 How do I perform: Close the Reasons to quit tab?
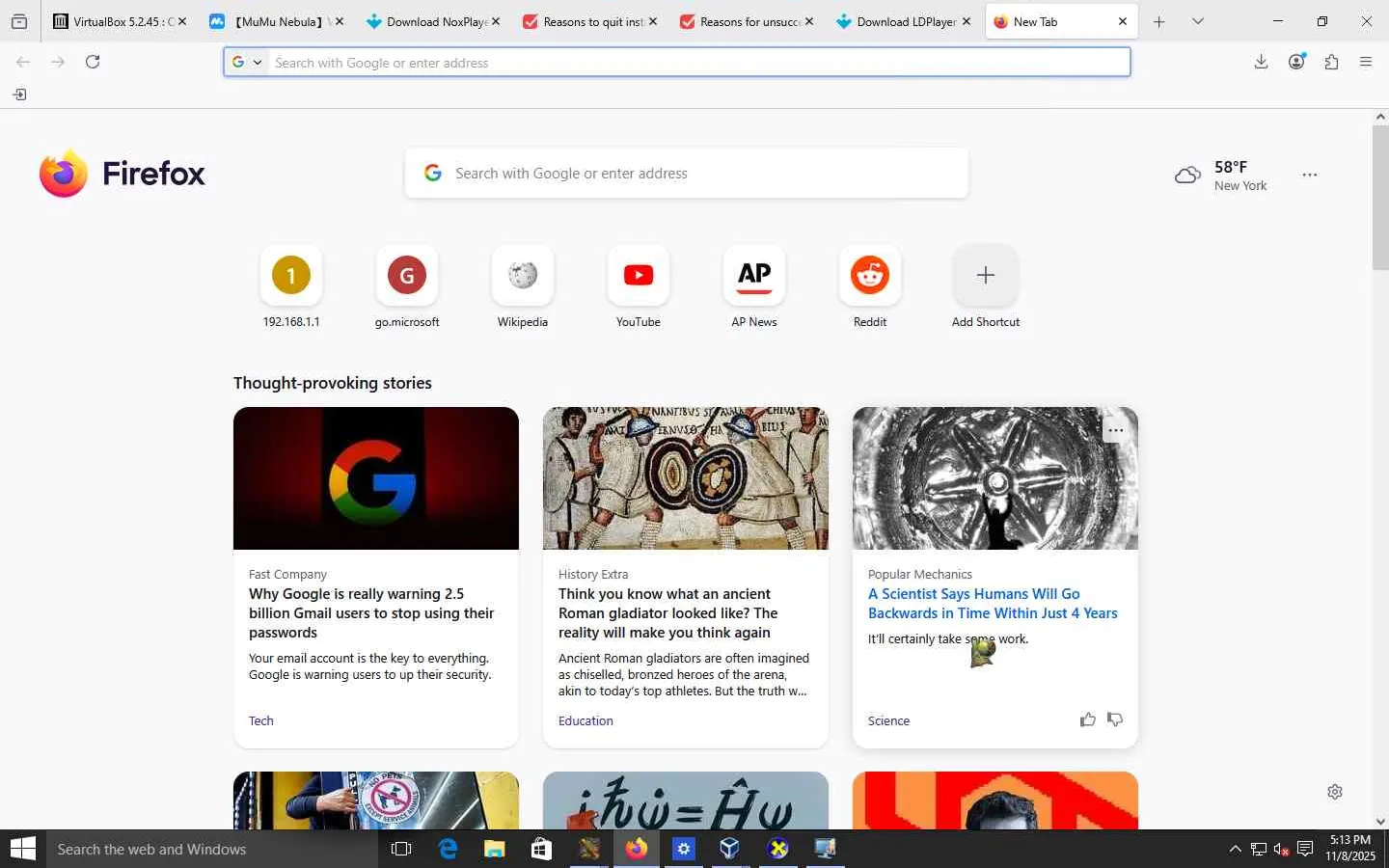tap(653, 21)
